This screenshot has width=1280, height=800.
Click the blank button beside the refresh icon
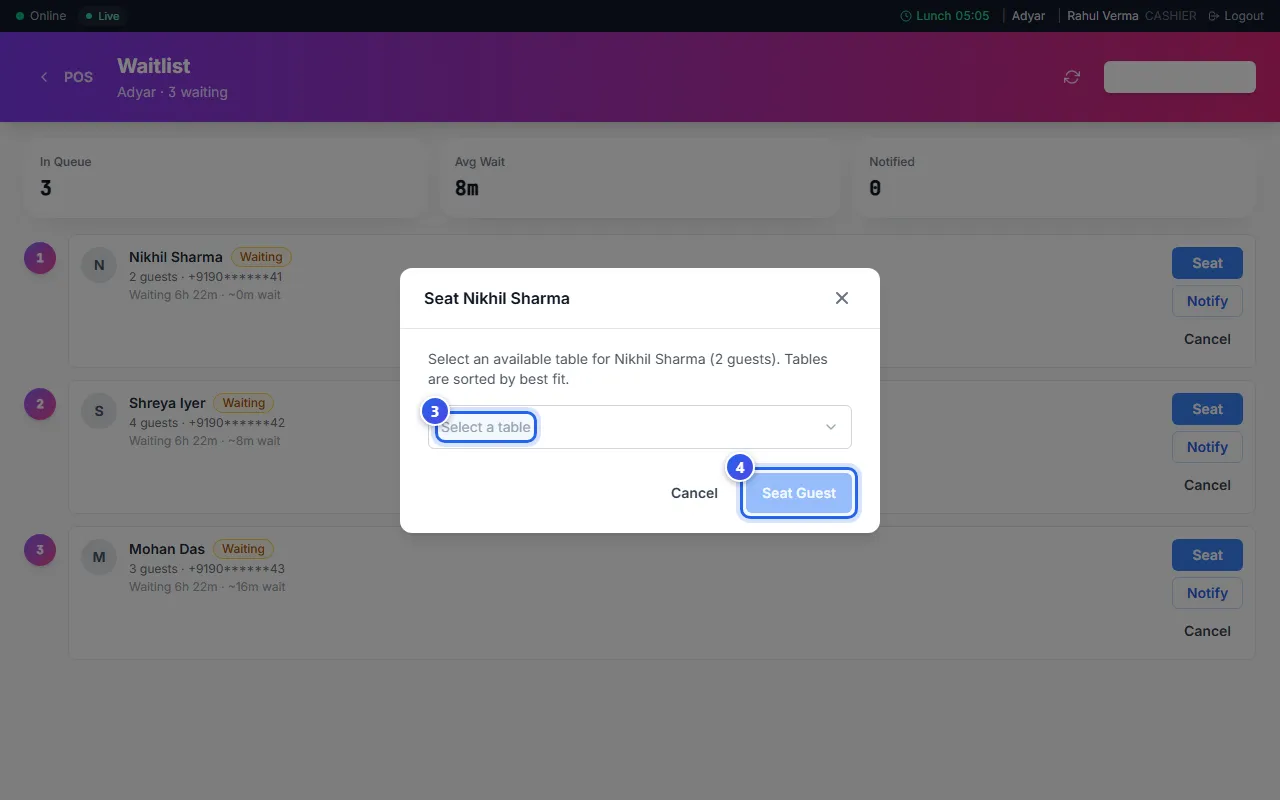click(x=1180, y=77)
